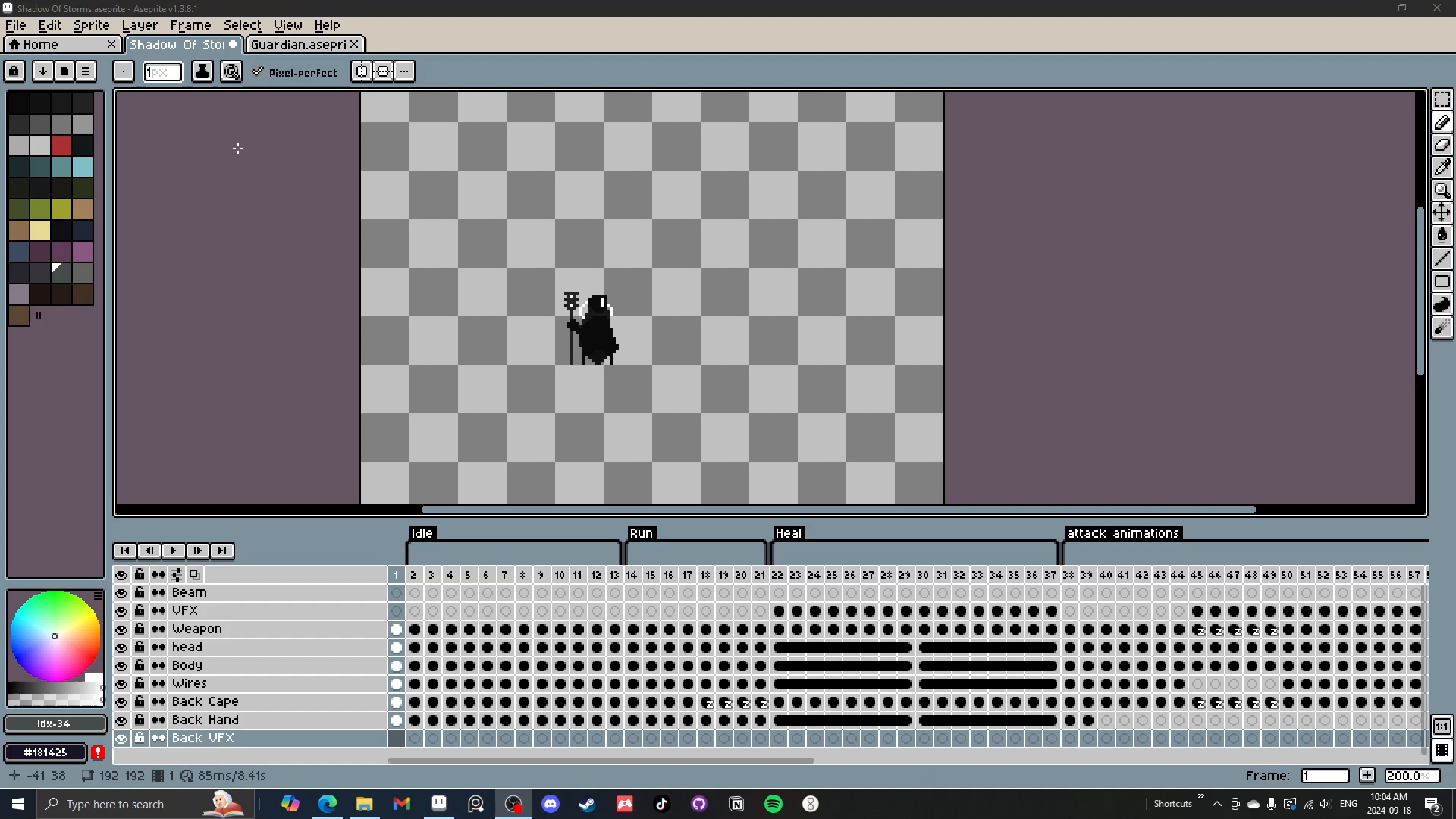This screenshot has height=819, width=1456.
Task: Switch to the Home tab
Action: (x=62, y=44)
